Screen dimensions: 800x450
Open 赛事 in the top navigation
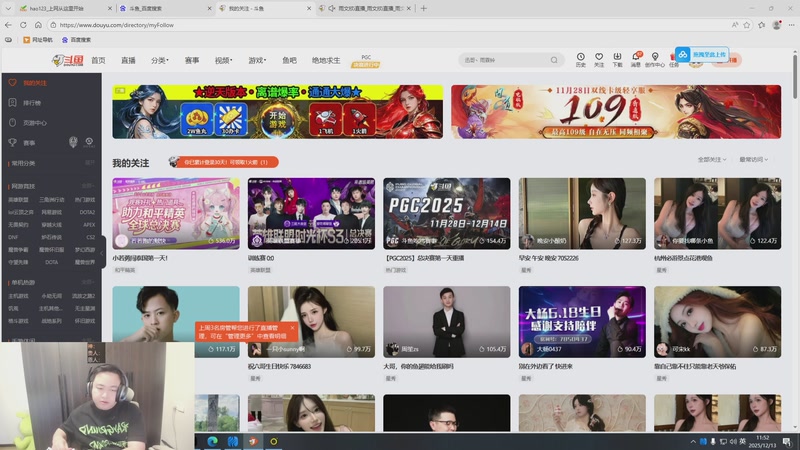[192, 60]
